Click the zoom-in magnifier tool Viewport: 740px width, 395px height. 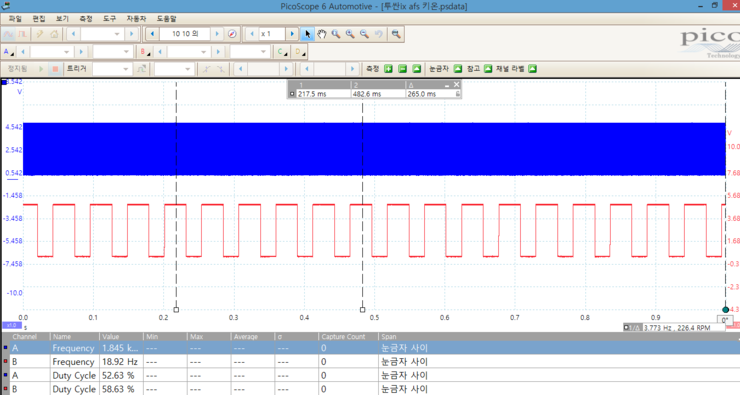point(350,34)
